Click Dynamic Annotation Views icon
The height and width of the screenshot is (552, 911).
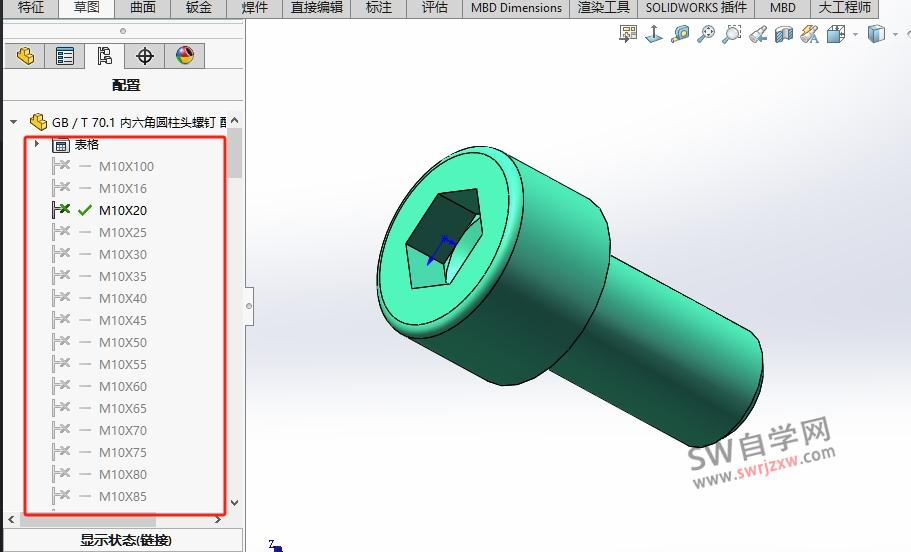pyautogui.click(x=809, y=34)
